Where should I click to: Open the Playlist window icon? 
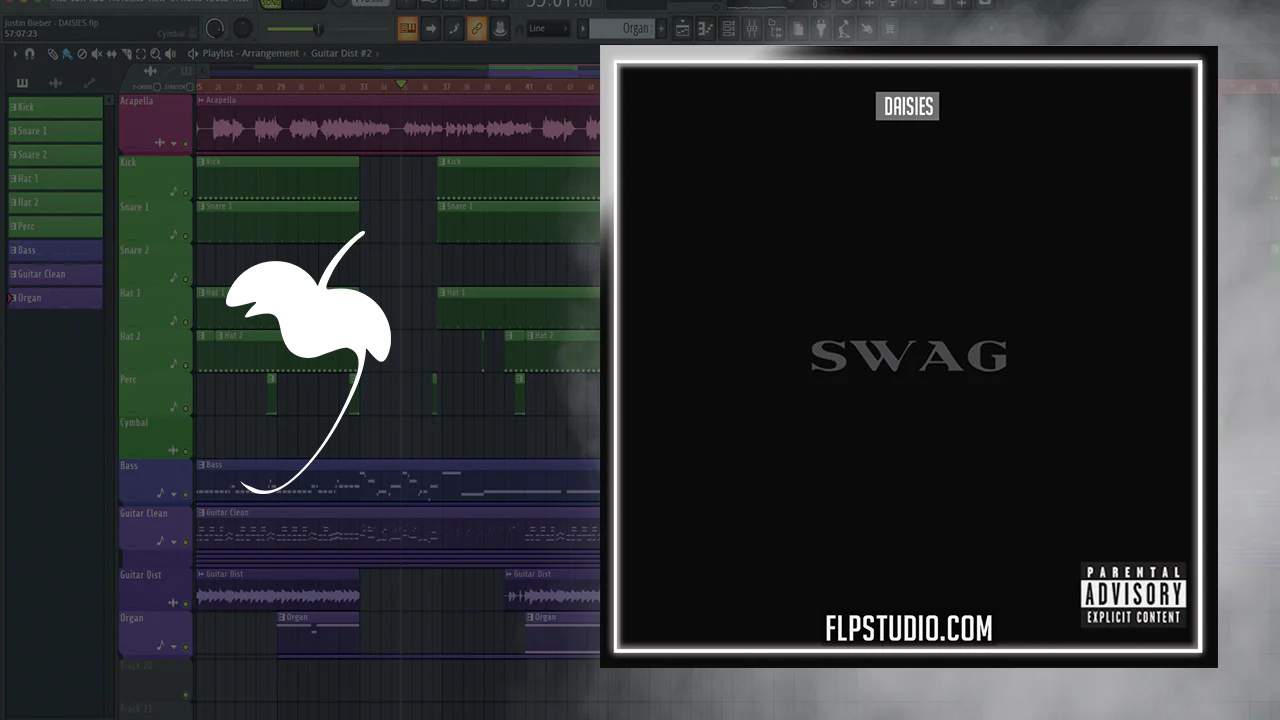click(683, 29)
